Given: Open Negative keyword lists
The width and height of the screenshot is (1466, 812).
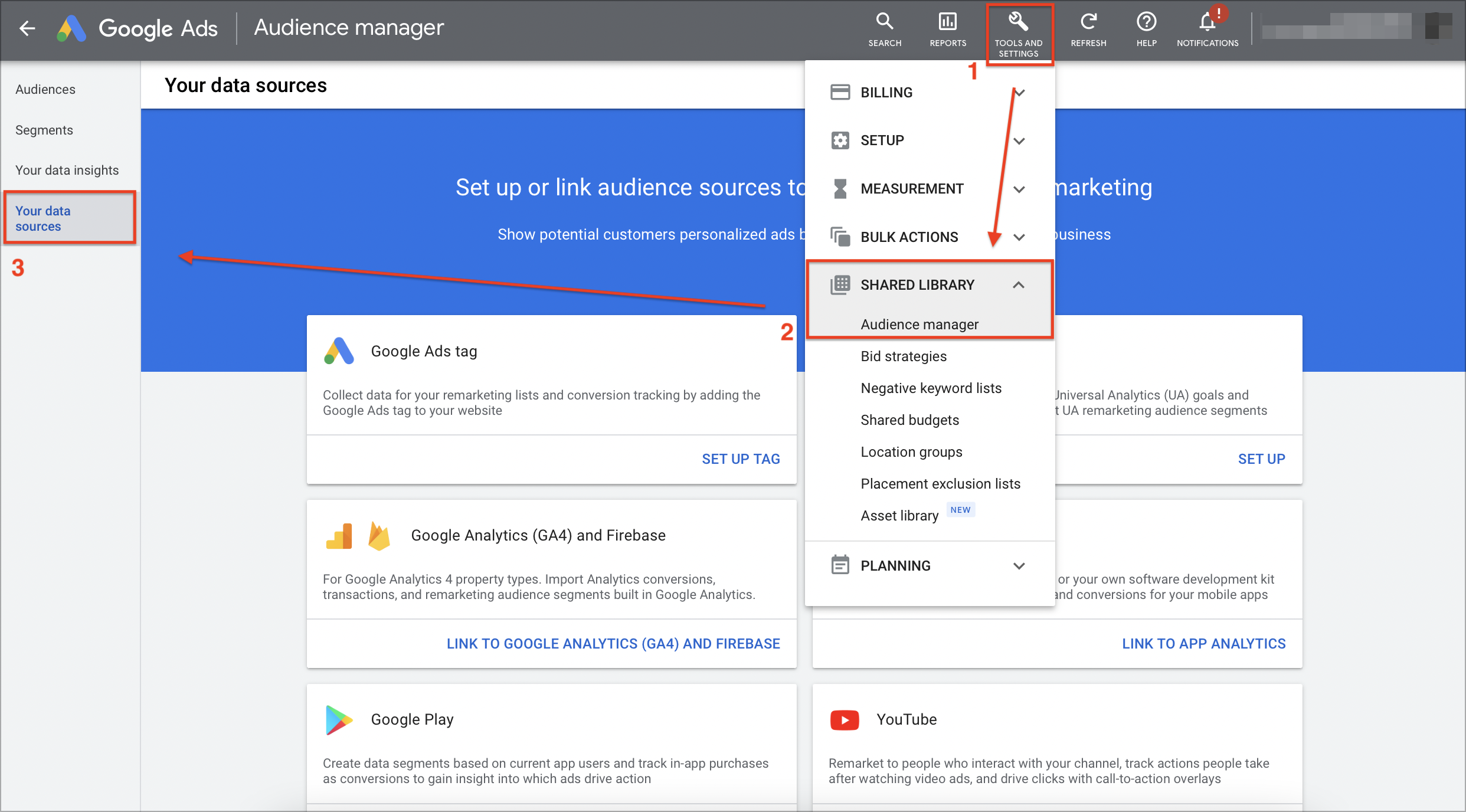Looking at the screenshot, I should pyautogui.click(x=931, y=388).
